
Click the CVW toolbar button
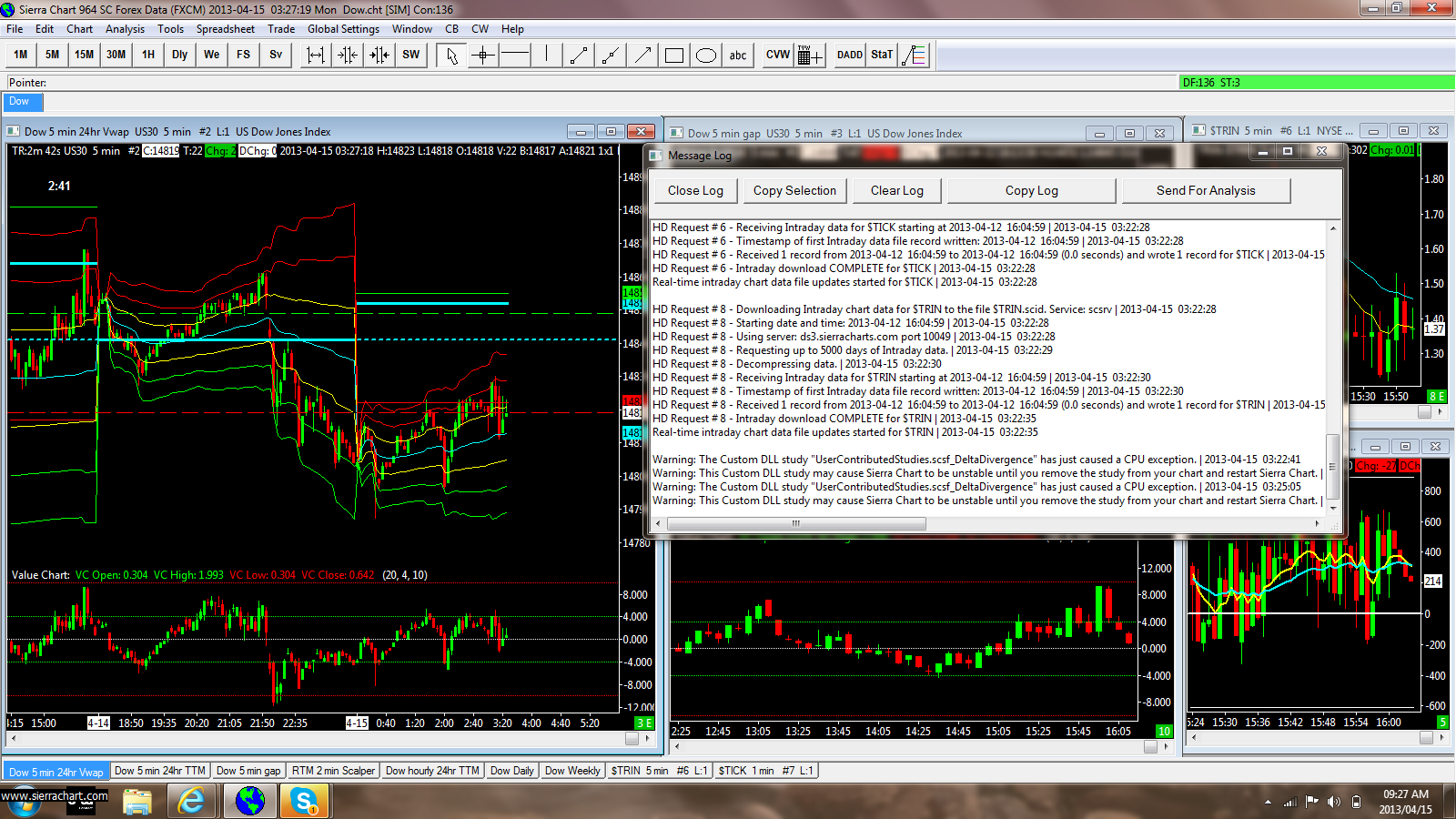(x=778, y=55)
